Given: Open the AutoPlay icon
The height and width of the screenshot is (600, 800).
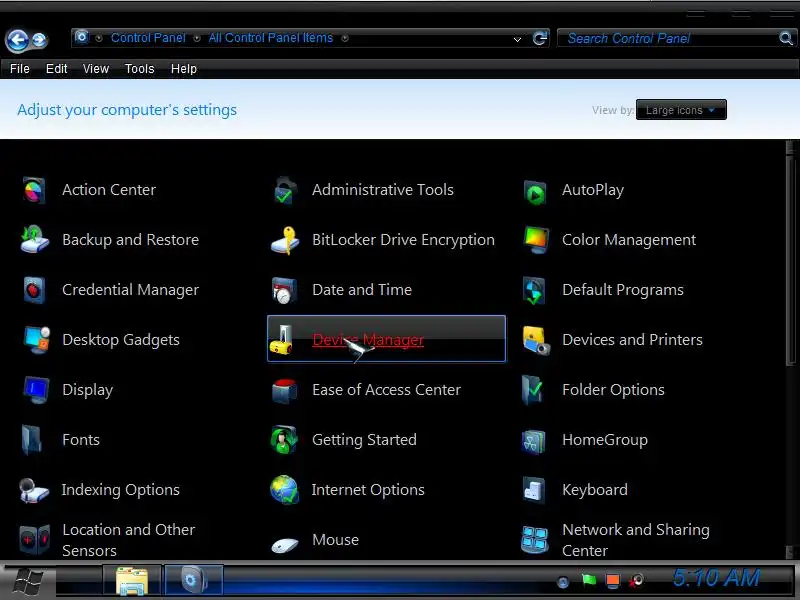Looking at the screenshot, I should coord(535,192).
